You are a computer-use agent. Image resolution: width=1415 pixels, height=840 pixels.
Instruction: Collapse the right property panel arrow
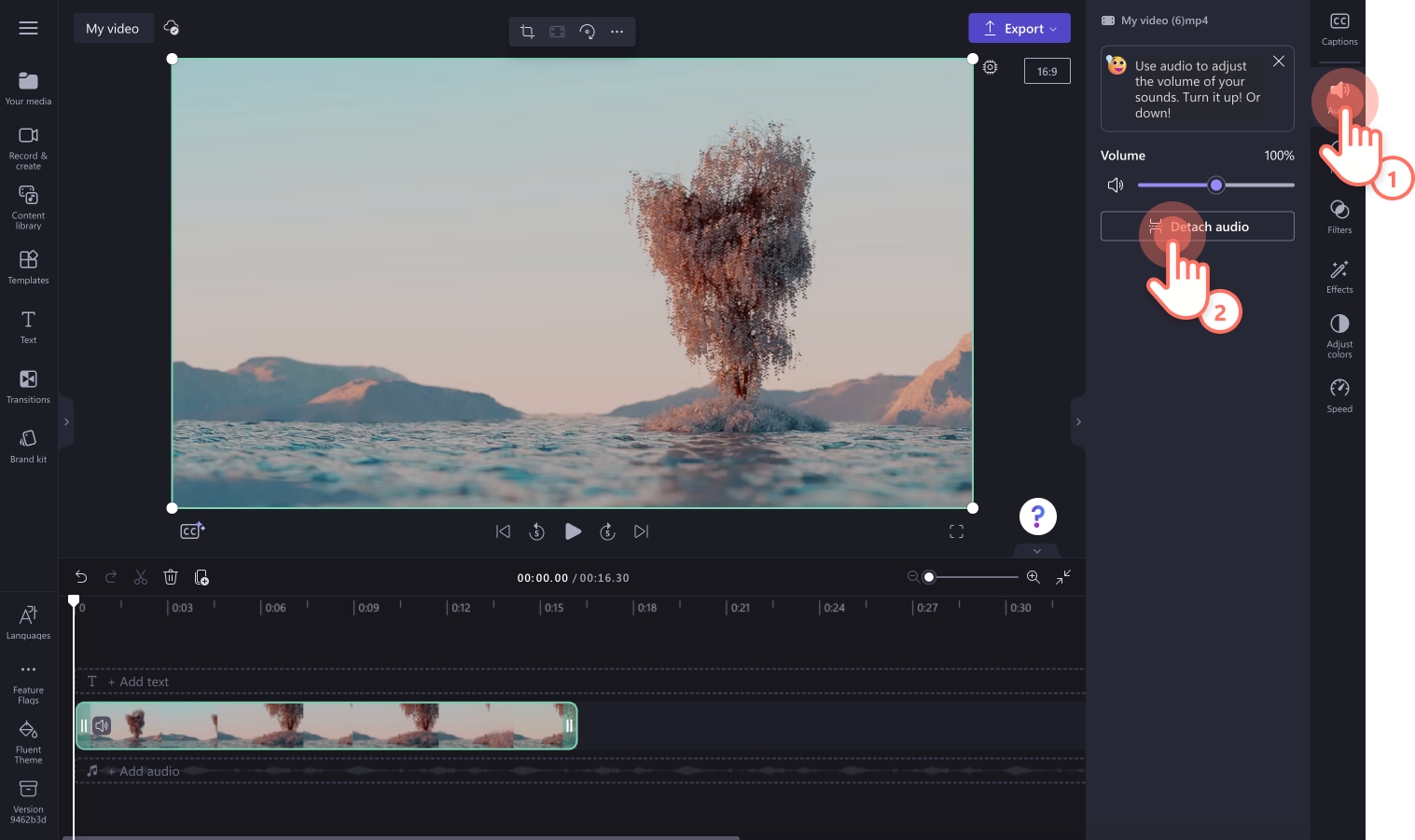pyautogui.click(x=1078, y=422)
